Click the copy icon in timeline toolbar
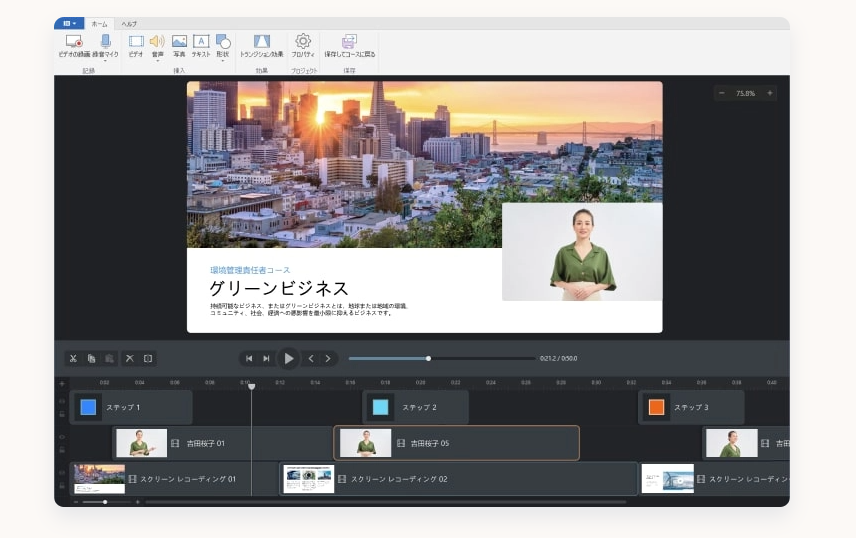Viewport: 856px width, 538px height. 92,358
